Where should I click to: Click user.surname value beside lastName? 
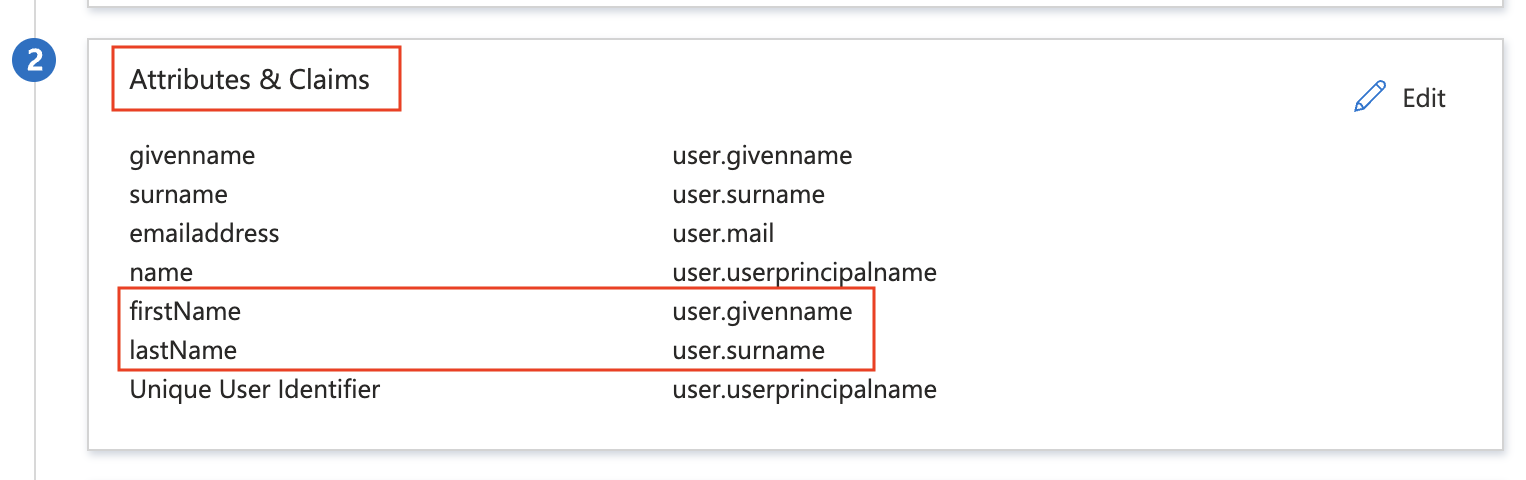[748, 351]
